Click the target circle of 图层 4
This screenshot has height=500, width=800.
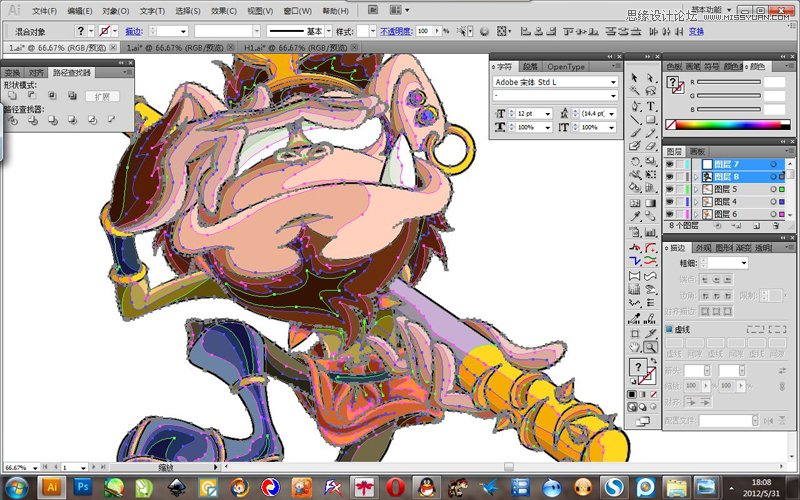[773, 202]
